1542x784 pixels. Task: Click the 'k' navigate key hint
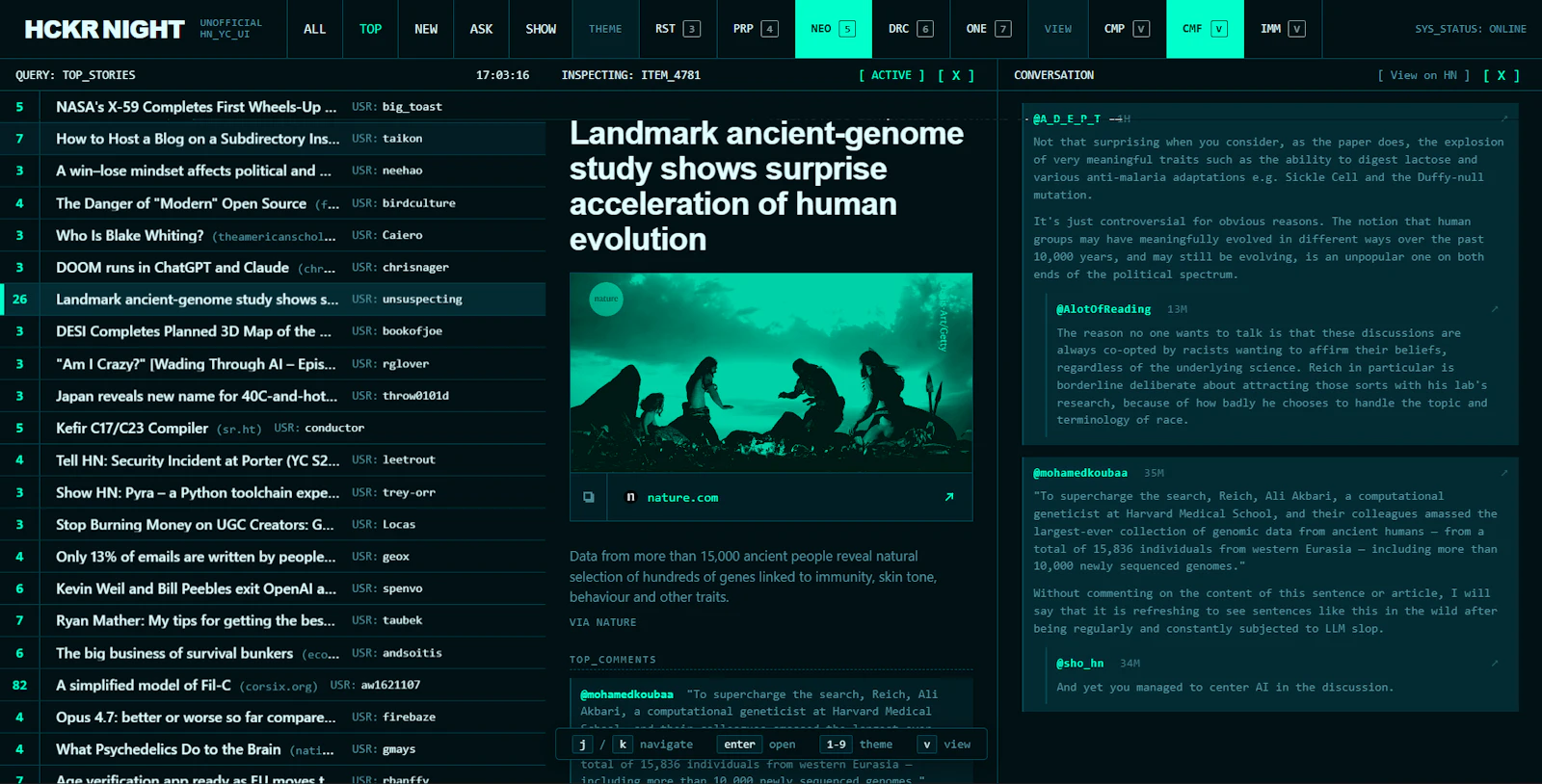tap(623, 745)
